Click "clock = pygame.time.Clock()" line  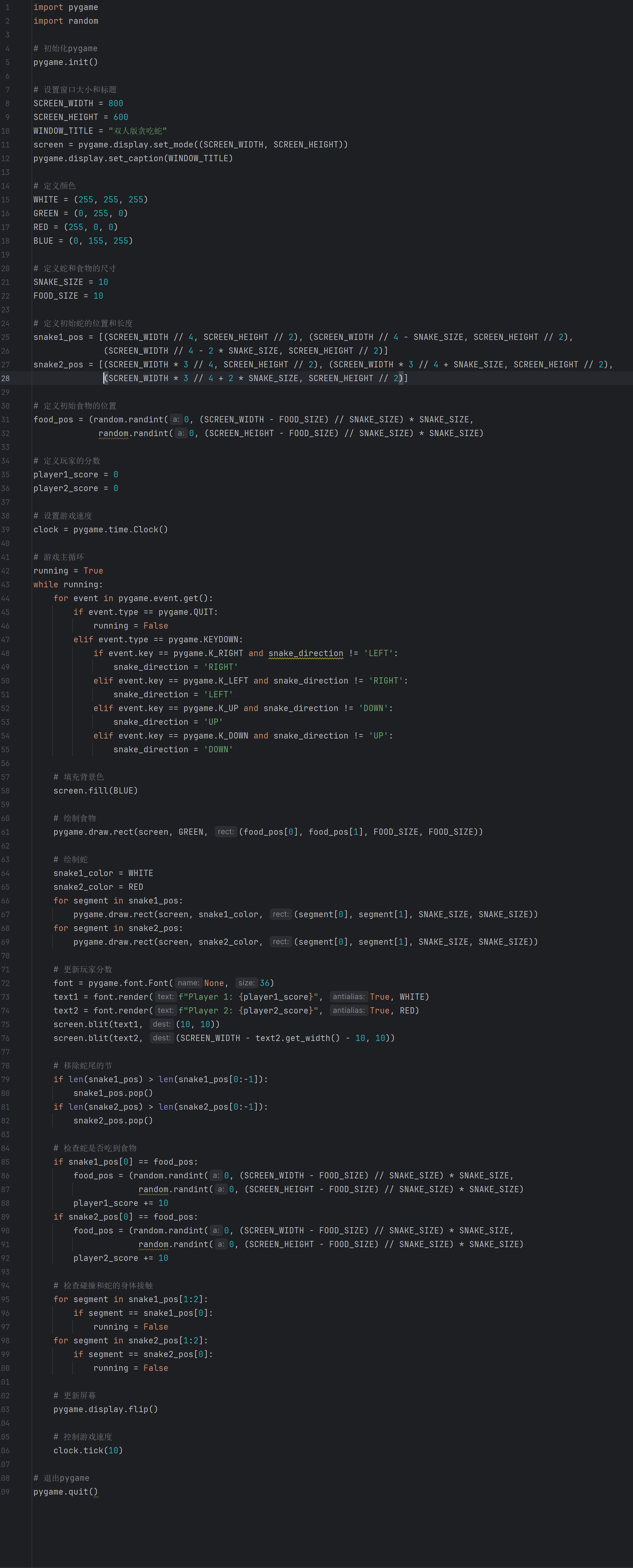coord(101,530)
